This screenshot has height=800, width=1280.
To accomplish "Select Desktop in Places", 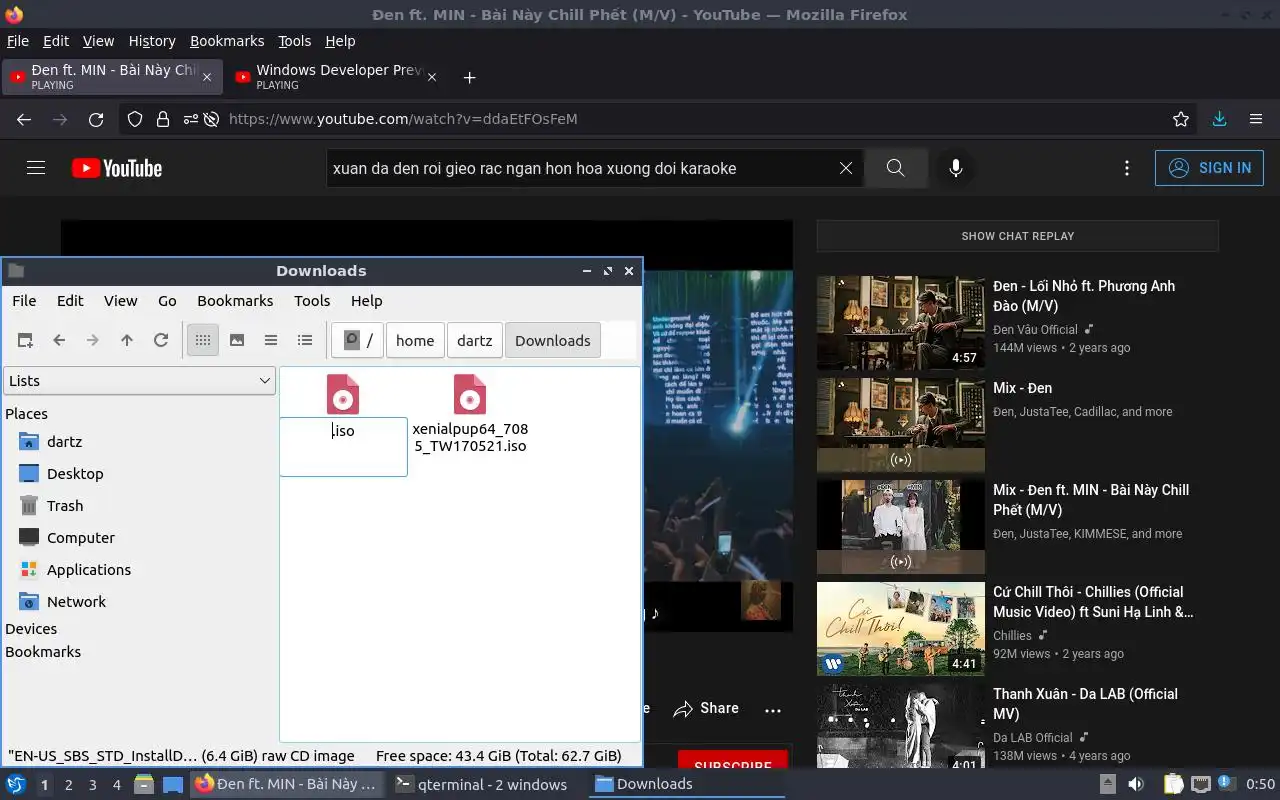I will click(x=75, y=474).
